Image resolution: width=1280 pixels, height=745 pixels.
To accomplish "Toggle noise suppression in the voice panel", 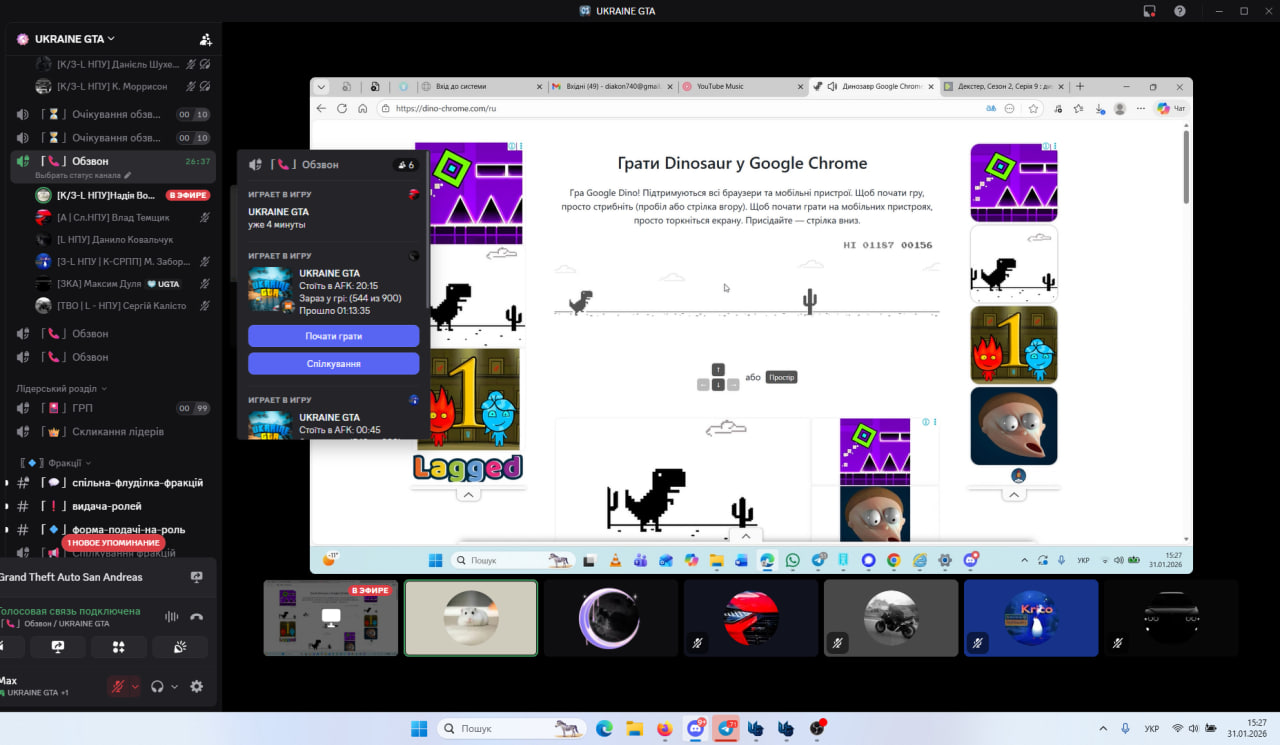I will (x=171, y=617).
